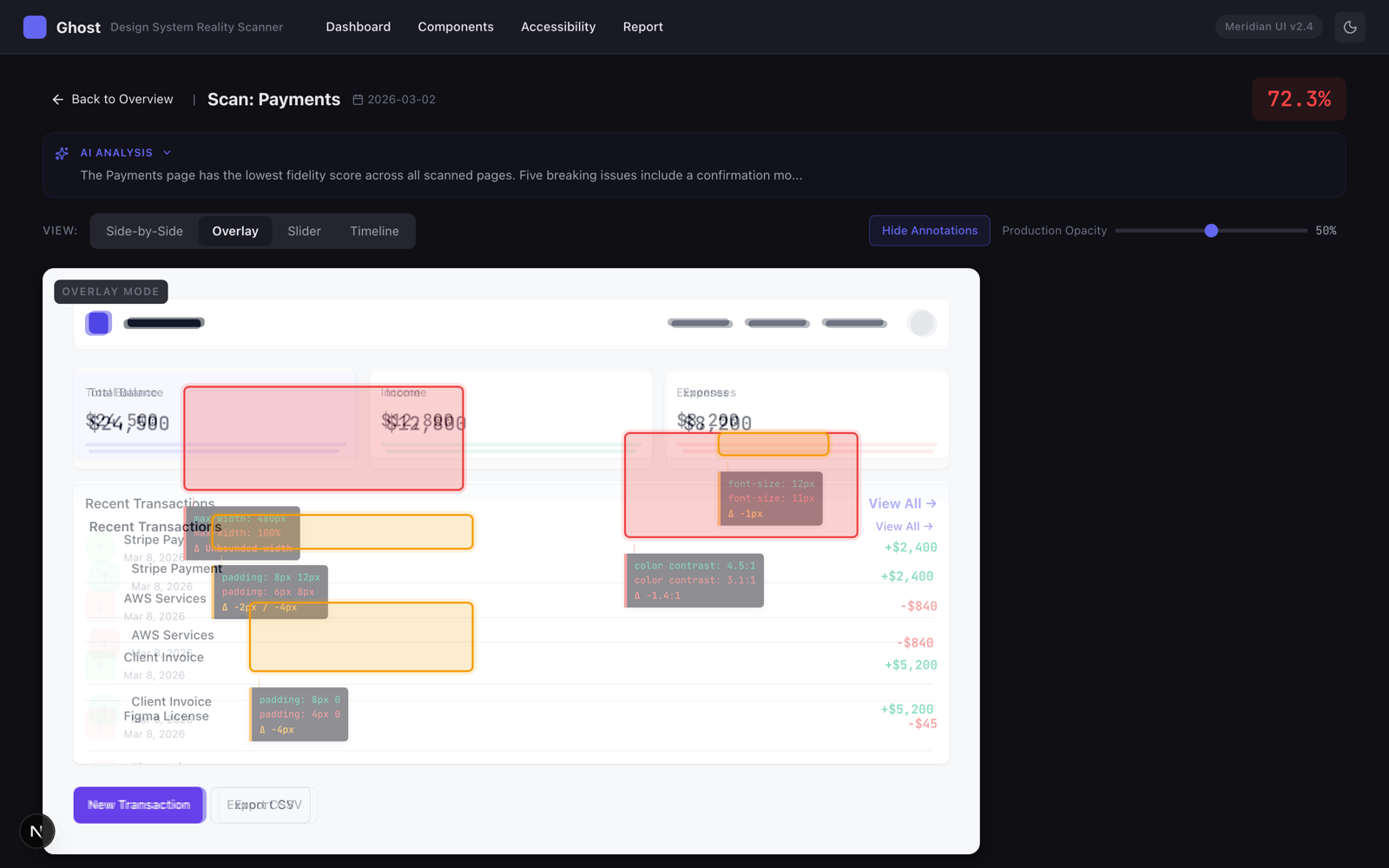Hide annotations on the overlay
The image size is (1389, 868).
pos(929,231)
